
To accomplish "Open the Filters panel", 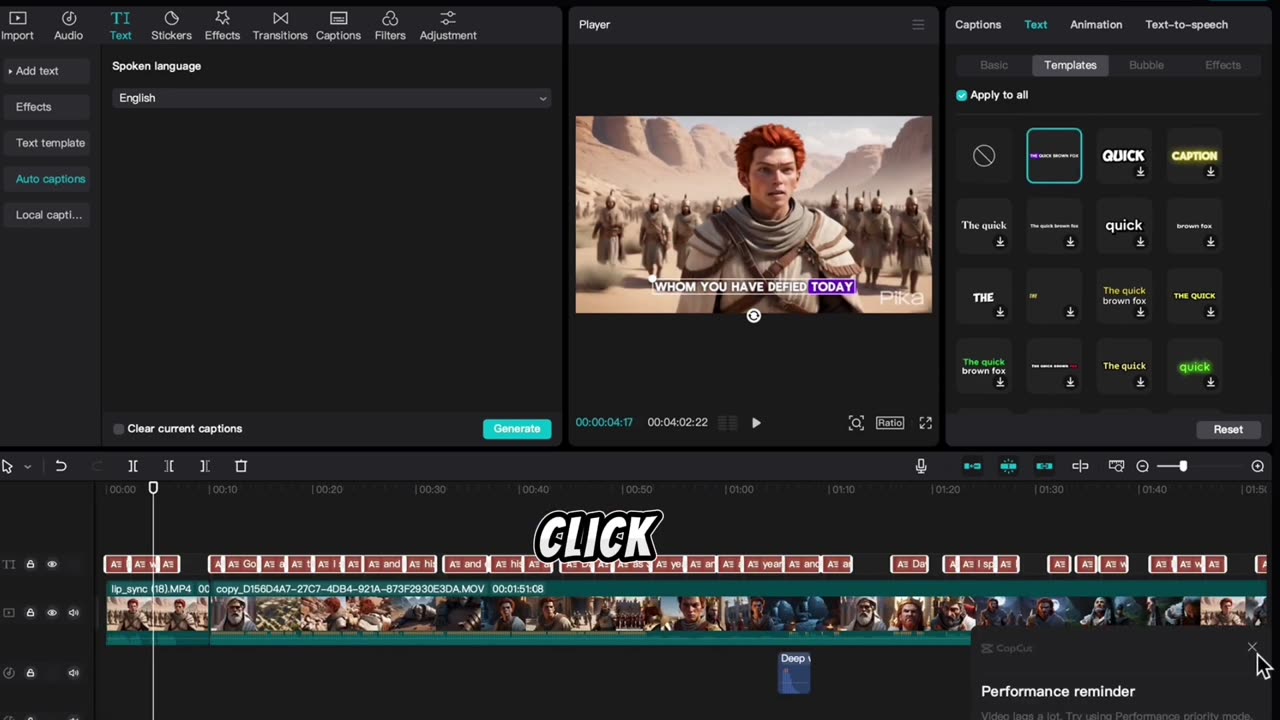I will [390, 25].
